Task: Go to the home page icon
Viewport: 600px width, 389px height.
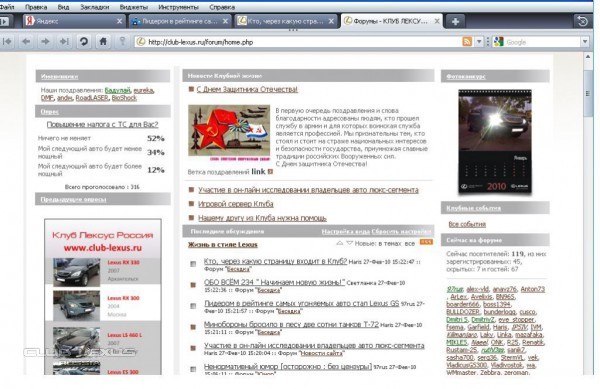Action: pyautogui.click(x=103, y=42)
